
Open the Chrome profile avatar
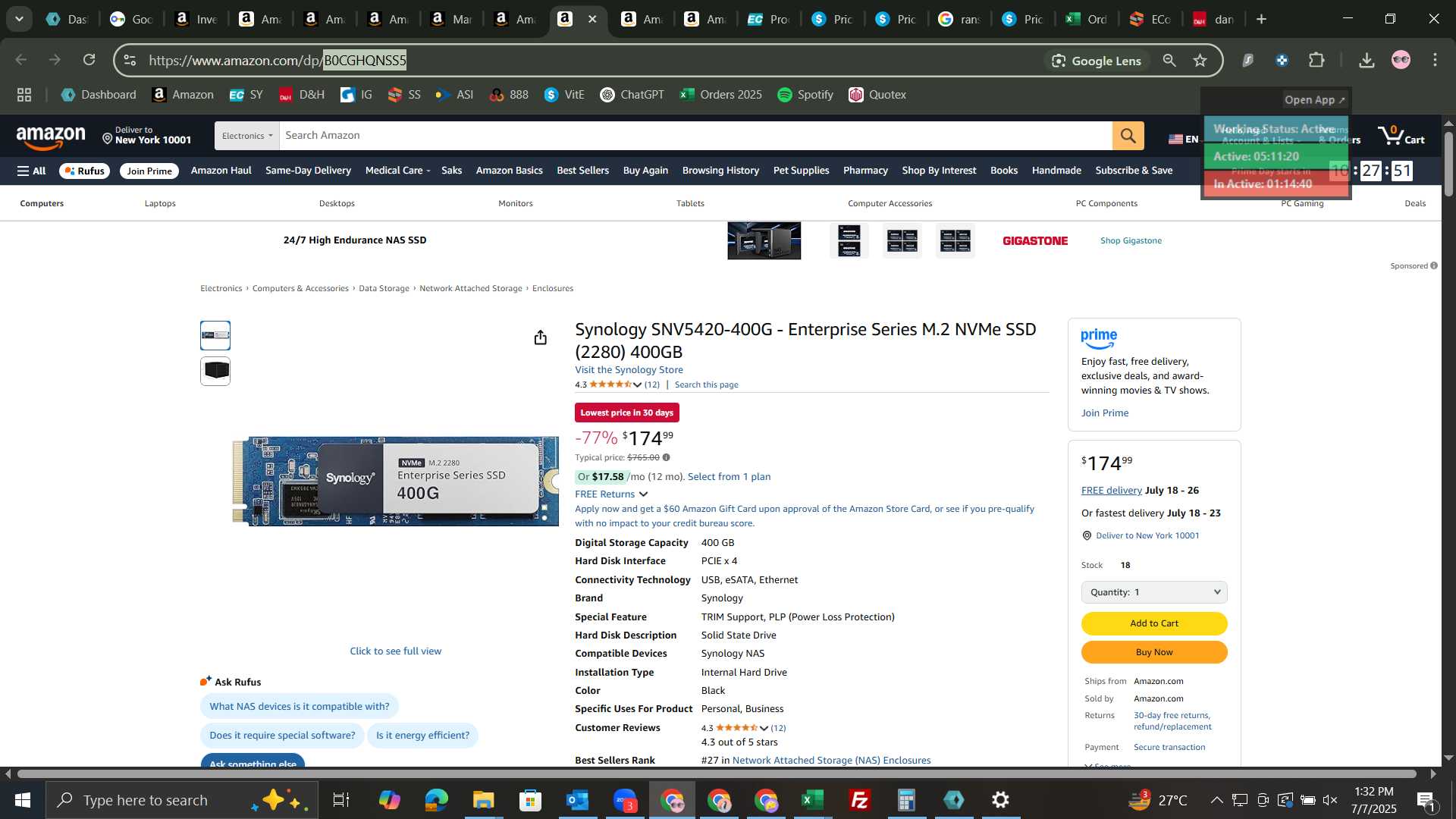coord(1401,61)
